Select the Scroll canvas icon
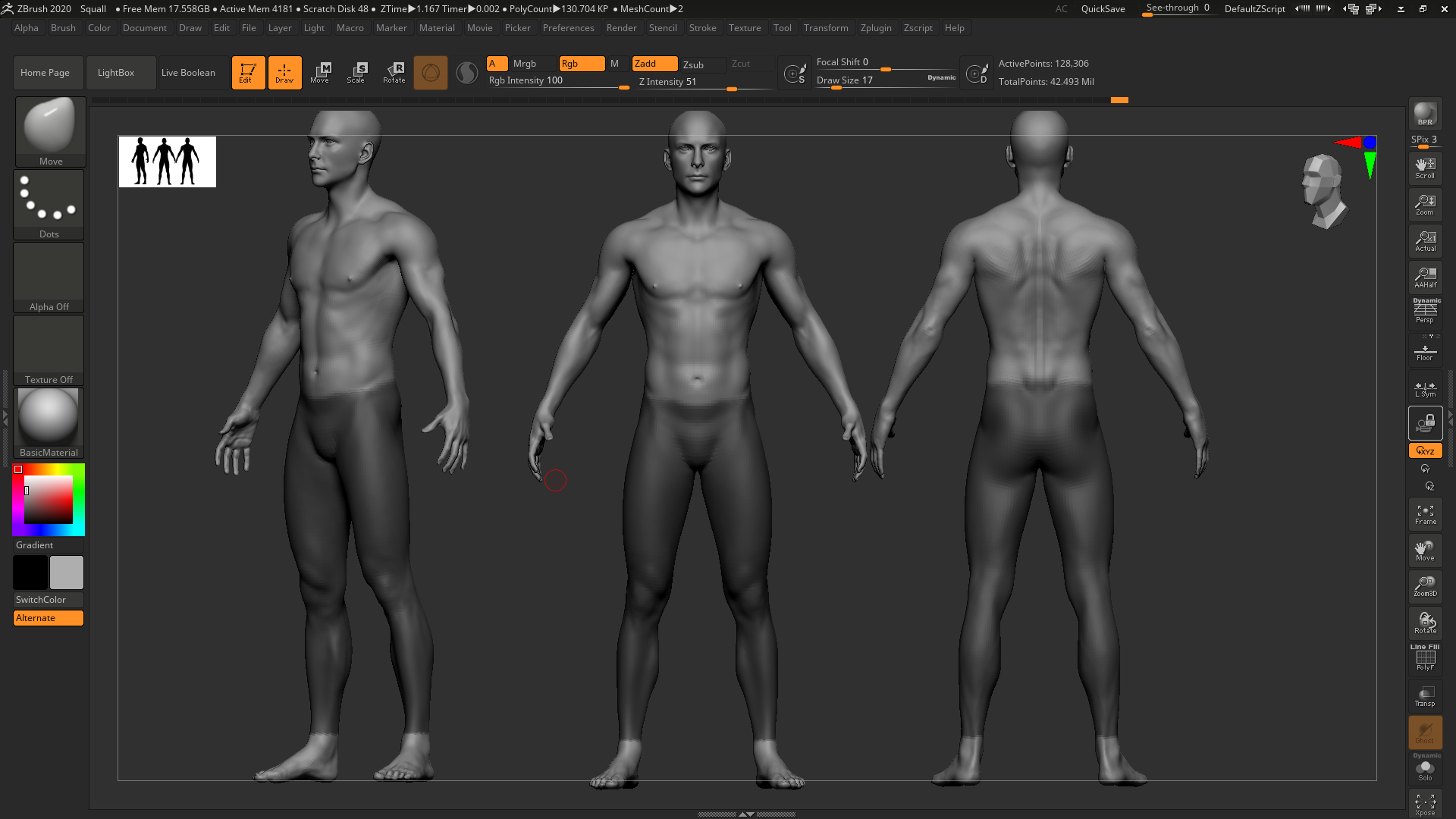 coord(1425,168)
